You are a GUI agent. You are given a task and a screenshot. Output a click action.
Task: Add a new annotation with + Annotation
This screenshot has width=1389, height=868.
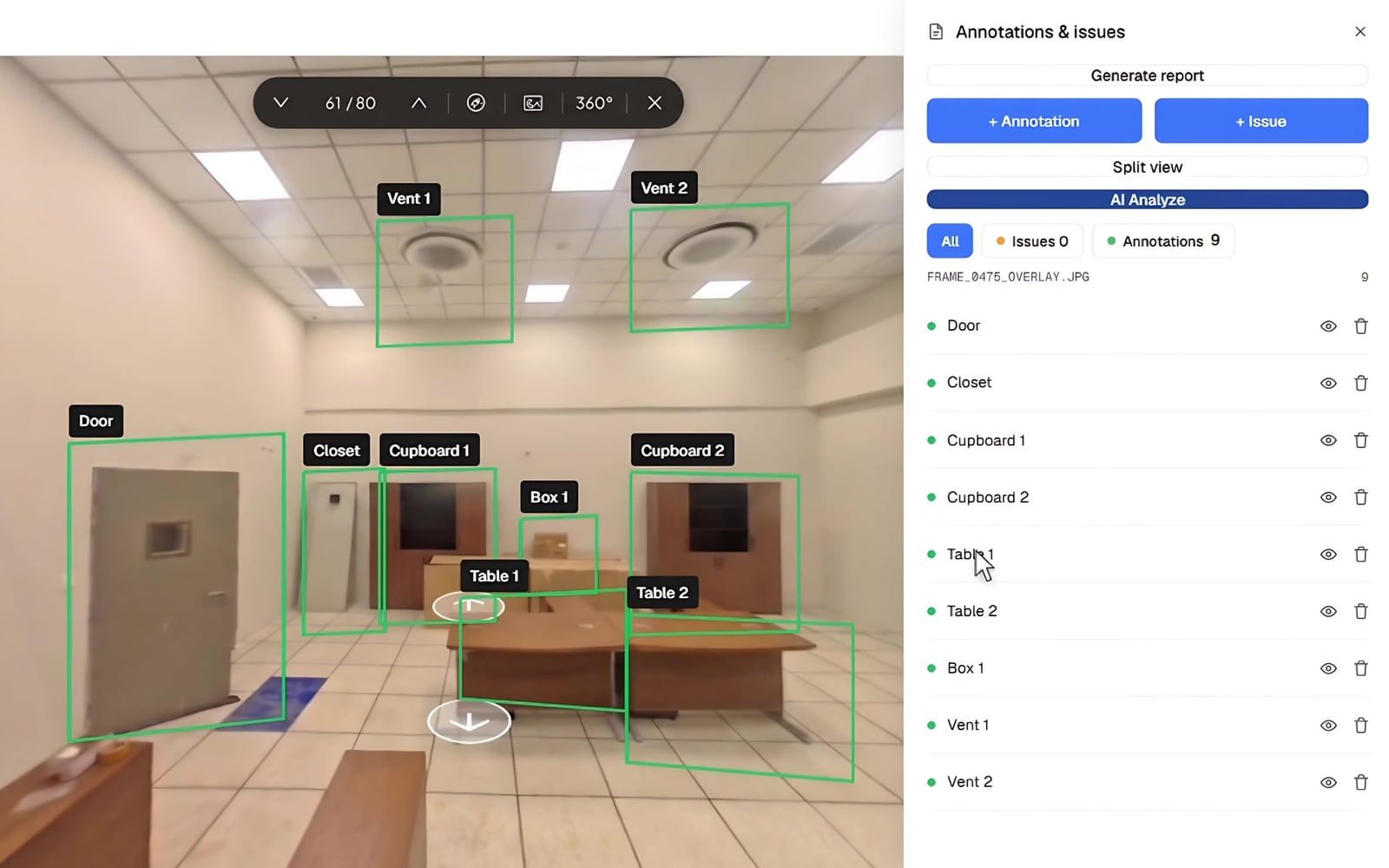(x=1034, y=121)
